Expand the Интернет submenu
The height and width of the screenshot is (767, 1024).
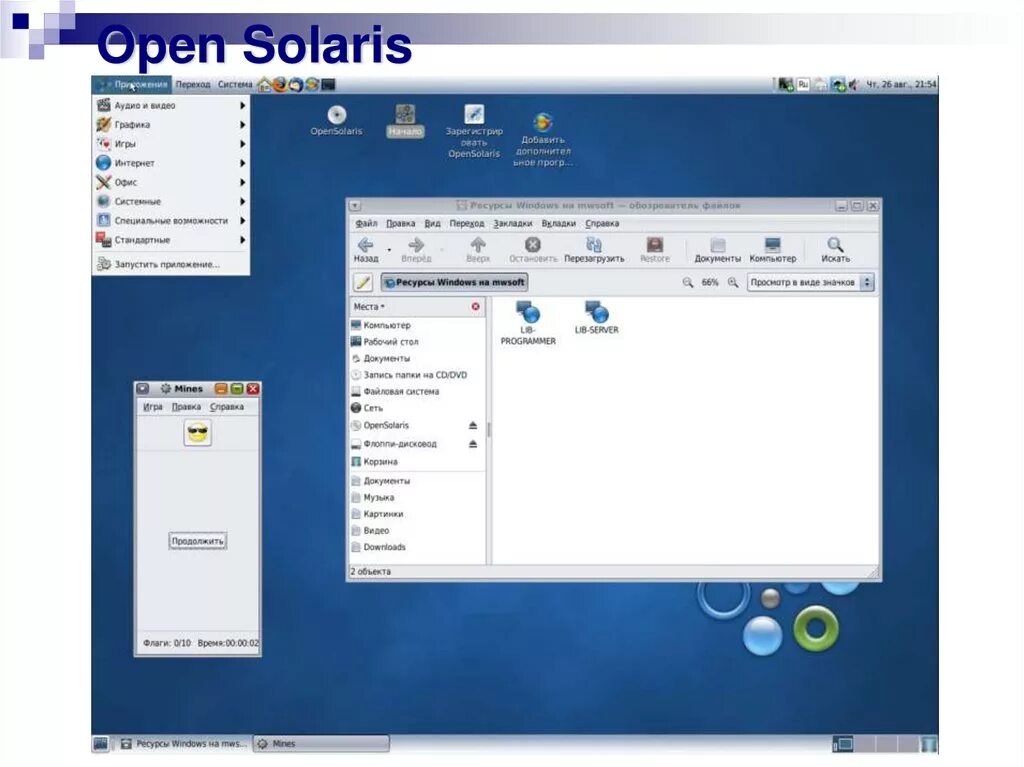coord(170,163)
